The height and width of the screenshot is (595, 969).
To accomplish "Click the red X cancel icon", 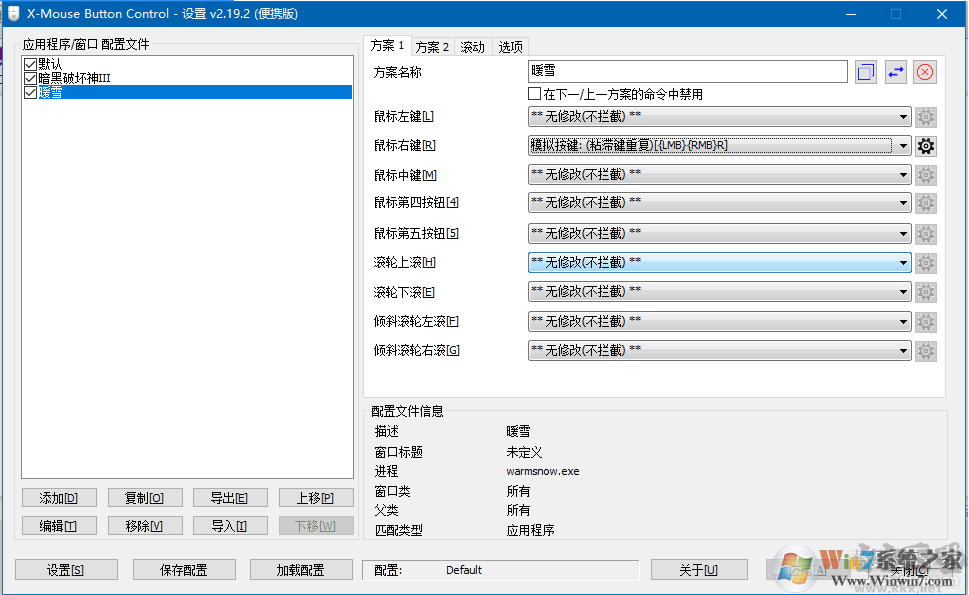I will [925, 71].
